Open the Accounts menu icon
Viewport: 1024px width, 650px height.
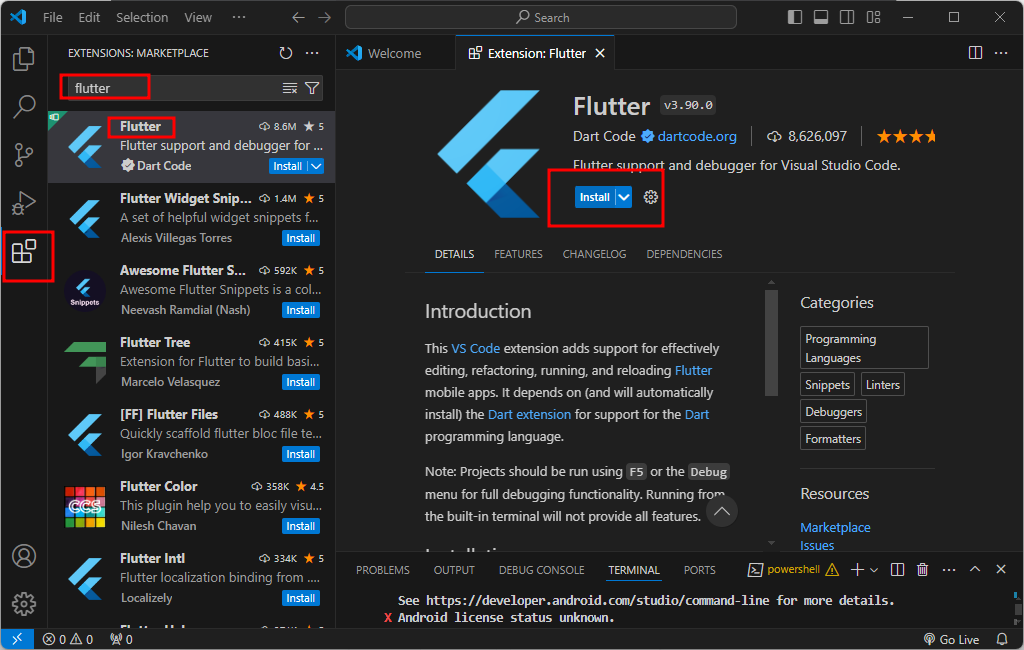point(24,556)
